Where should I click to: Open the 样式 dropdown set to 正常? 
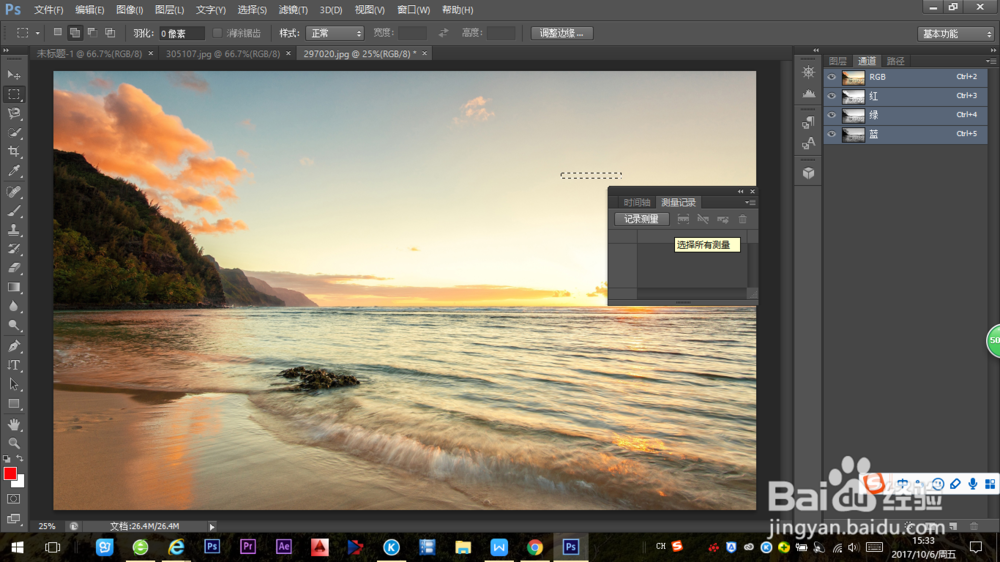335,33
